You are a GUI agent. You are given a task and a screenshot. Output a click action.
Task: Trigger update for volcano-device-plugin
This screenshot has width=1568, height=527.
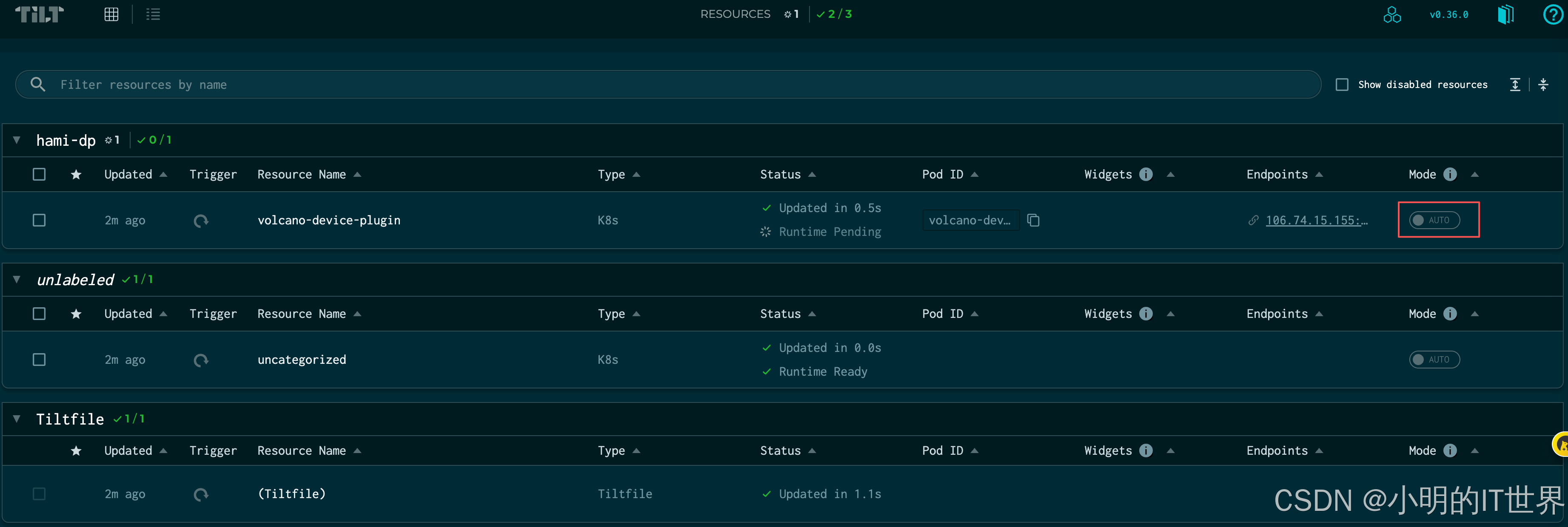coord(201,221)
